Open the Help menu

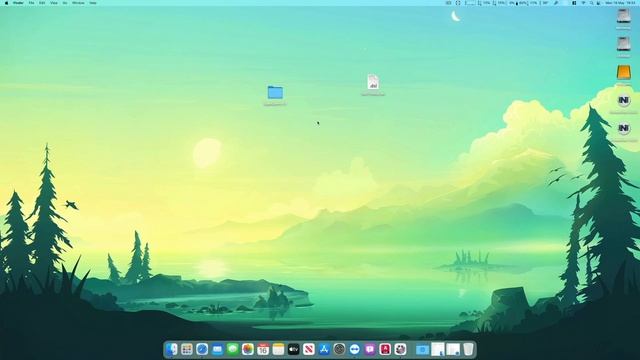pyautogui.click(x=93, y=3)
